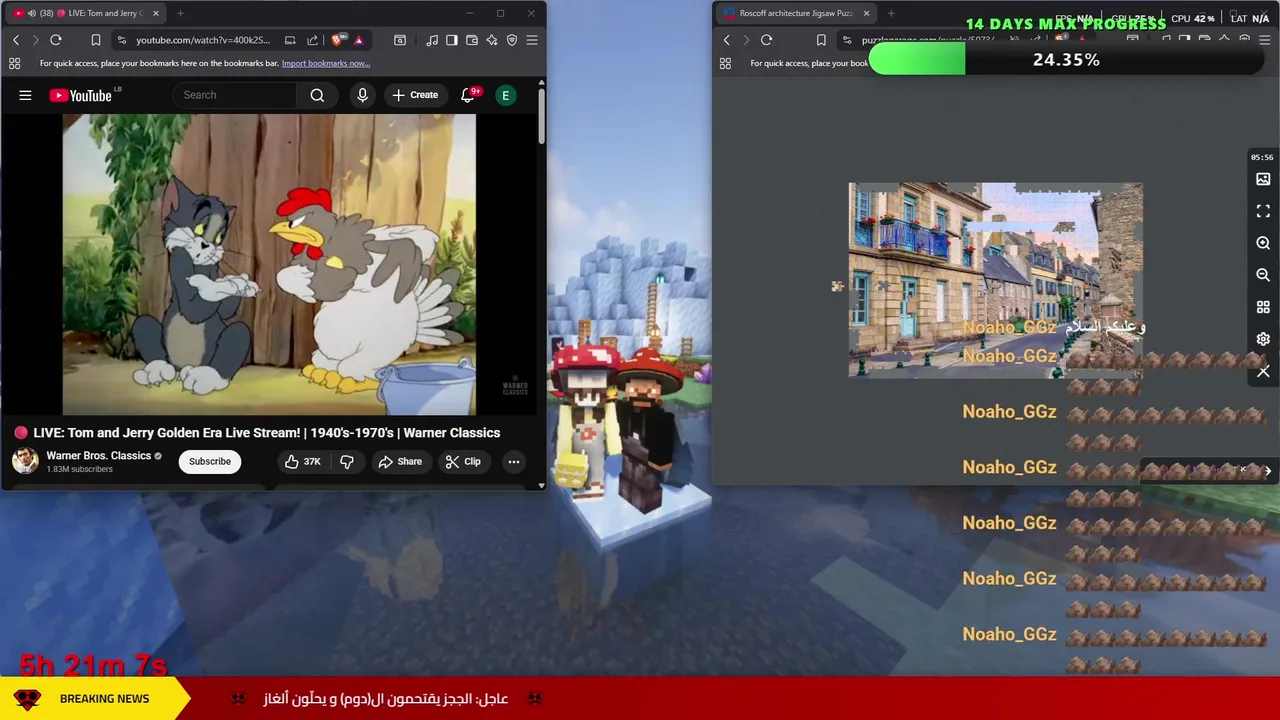This screenshot has width=1280, height=720.
Task: Subscribe to Warner Bros. Classics
Action: click(210, 461)
